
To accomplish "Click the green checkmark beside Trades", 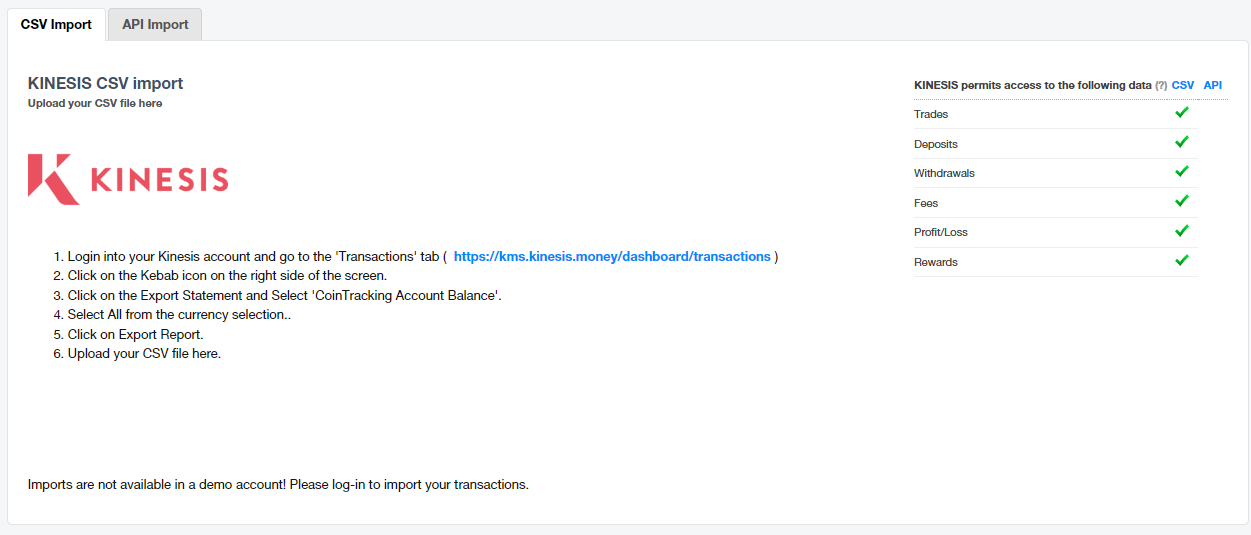I will click(x=1182, y=113).
